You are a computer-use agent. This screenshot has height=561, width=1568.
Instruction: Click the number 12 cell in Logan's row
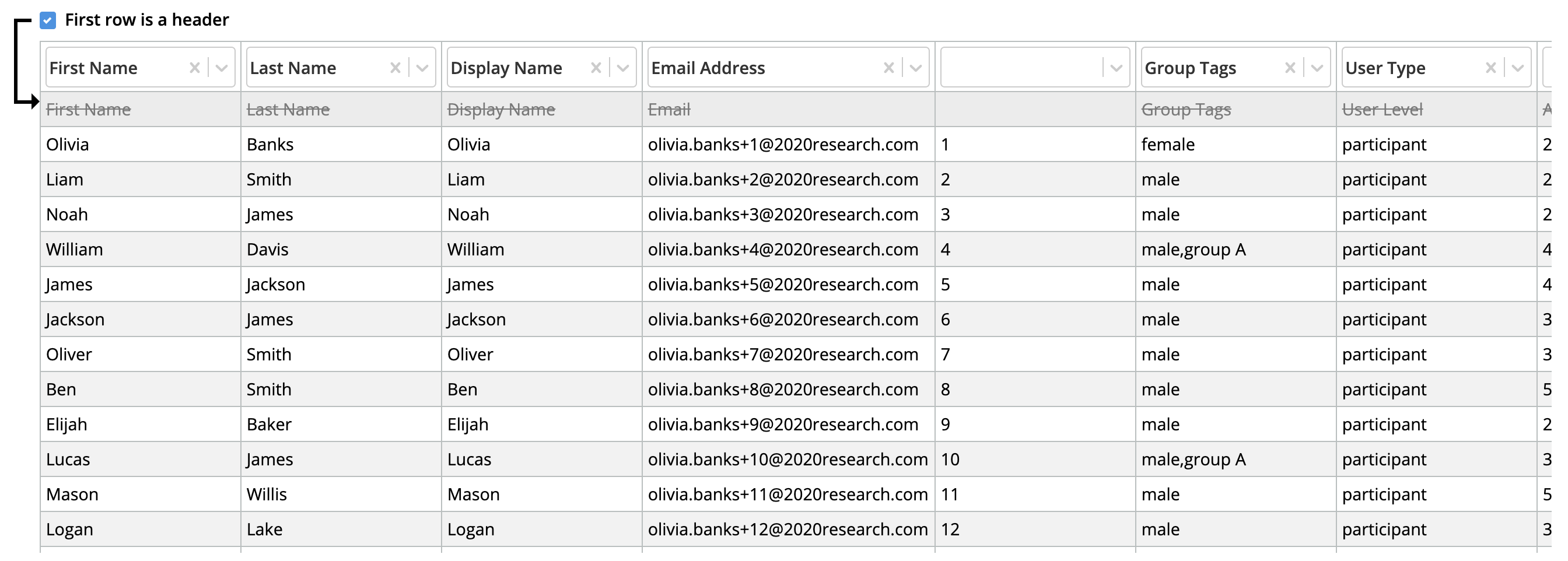pos(1035,530)
